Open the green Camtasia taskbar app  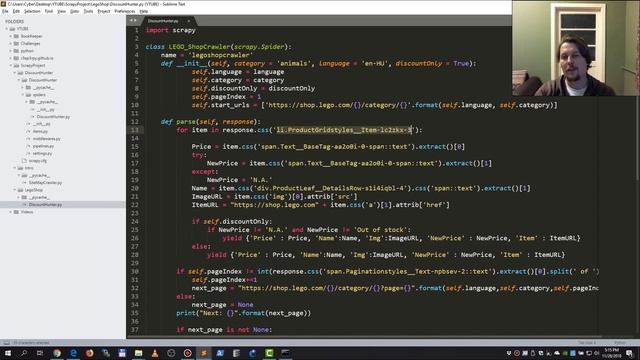click(269, 353)
